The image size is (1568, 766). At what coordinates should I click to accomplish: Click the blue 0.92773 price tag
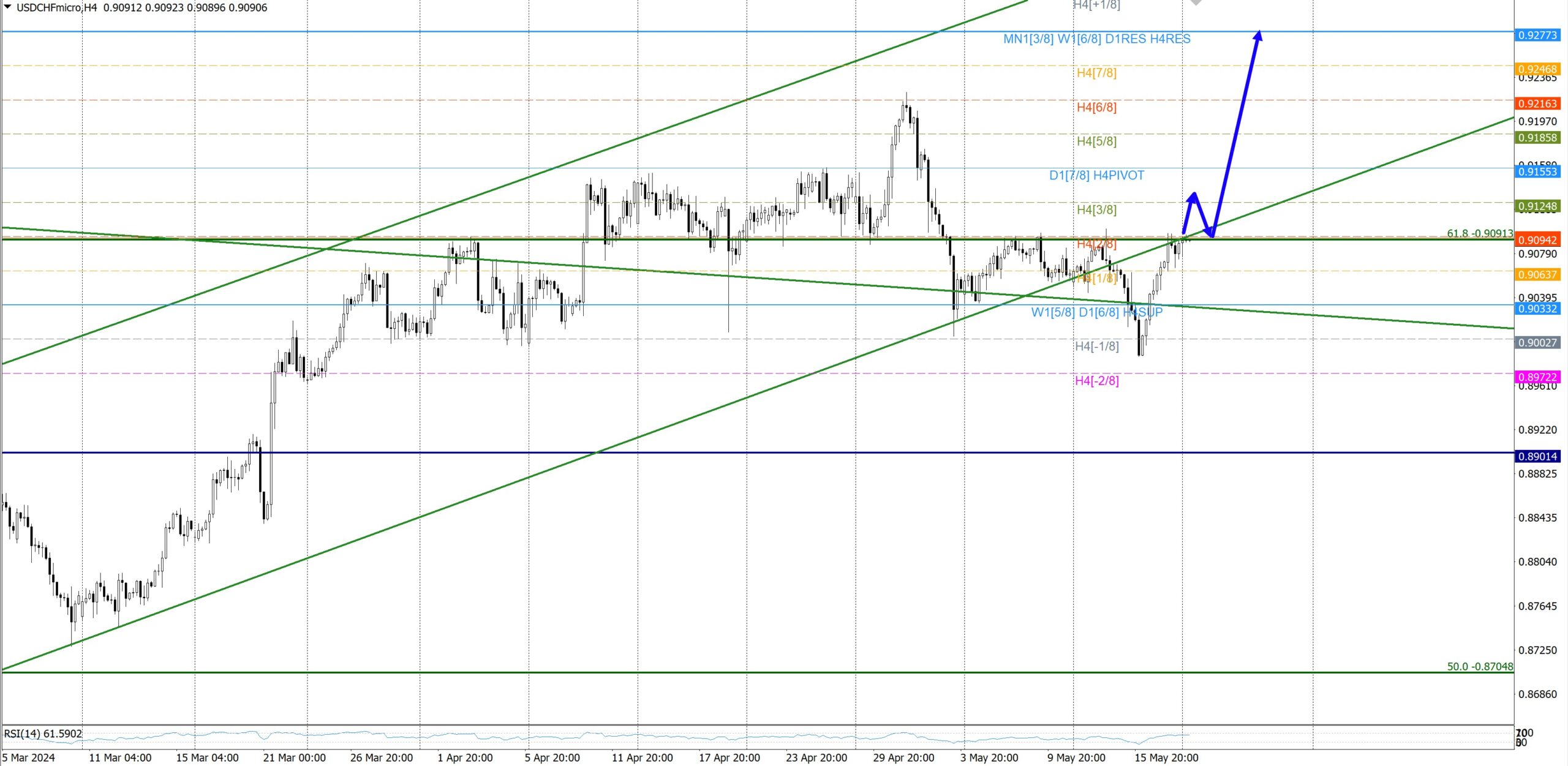1537,35
